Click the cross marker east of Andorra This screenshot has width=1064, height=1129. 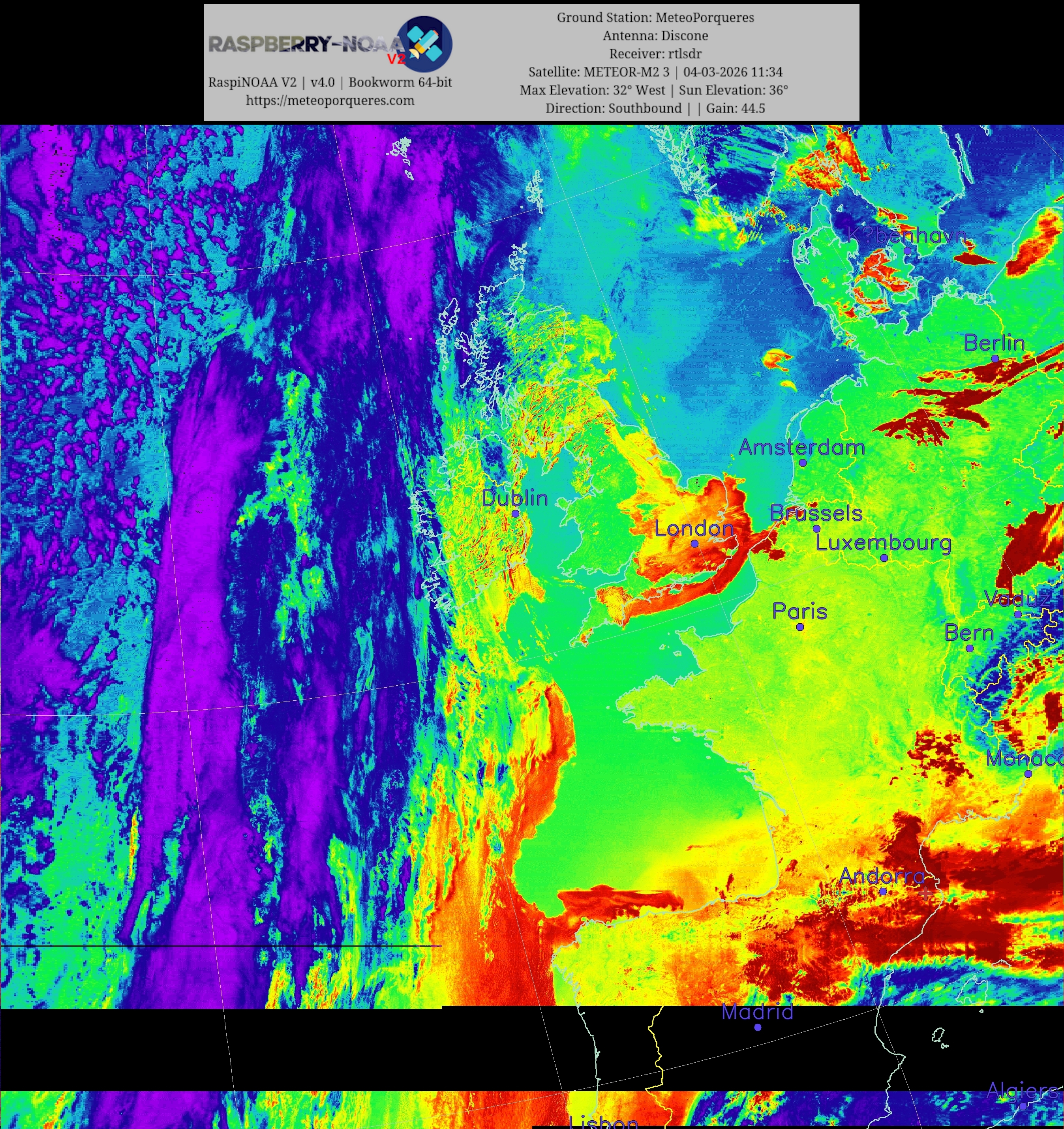tap(925, 893)
